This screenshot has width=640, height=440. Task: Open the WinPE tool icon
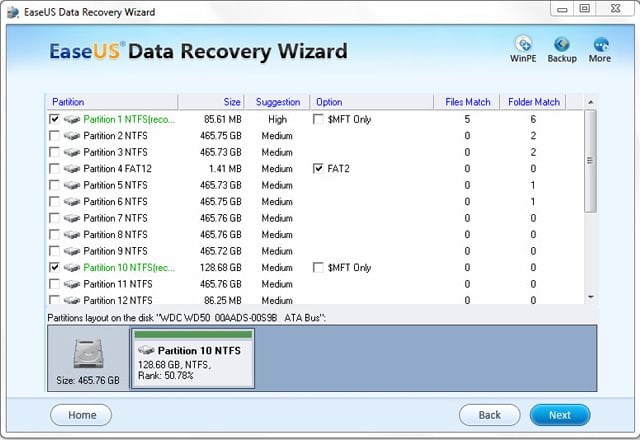[x=523, y=49]
